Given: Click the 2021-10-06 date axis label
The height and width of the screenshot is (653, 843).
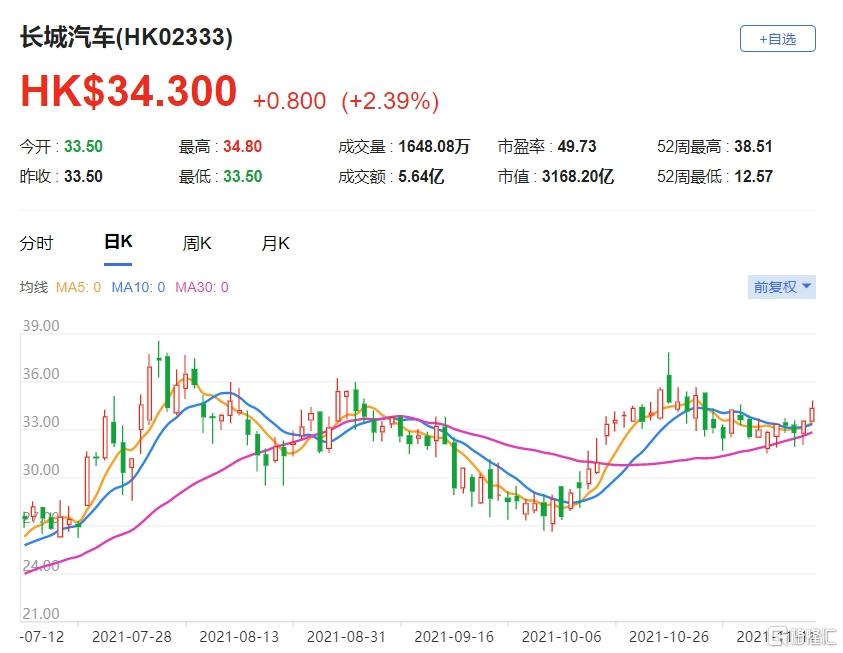Looking at the screenshot, I should point(561,637).
